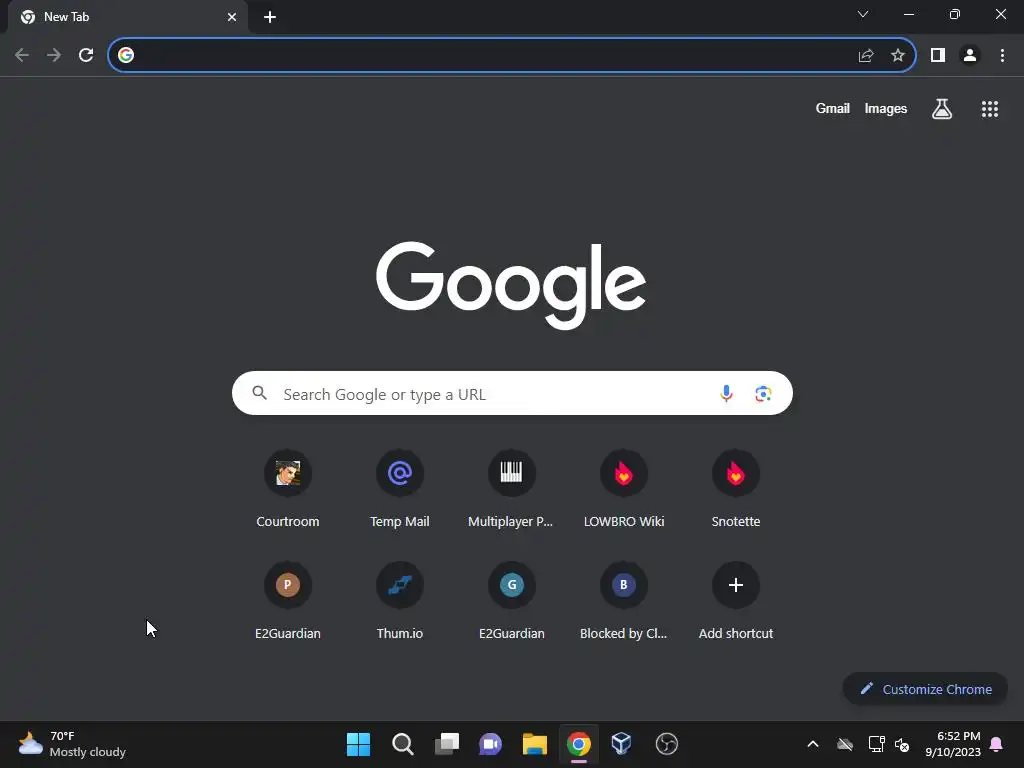Open the Windows Start menu
The width and height of the screenshot is (1024, 768).
pyautogui.click(x=359, y=744)
